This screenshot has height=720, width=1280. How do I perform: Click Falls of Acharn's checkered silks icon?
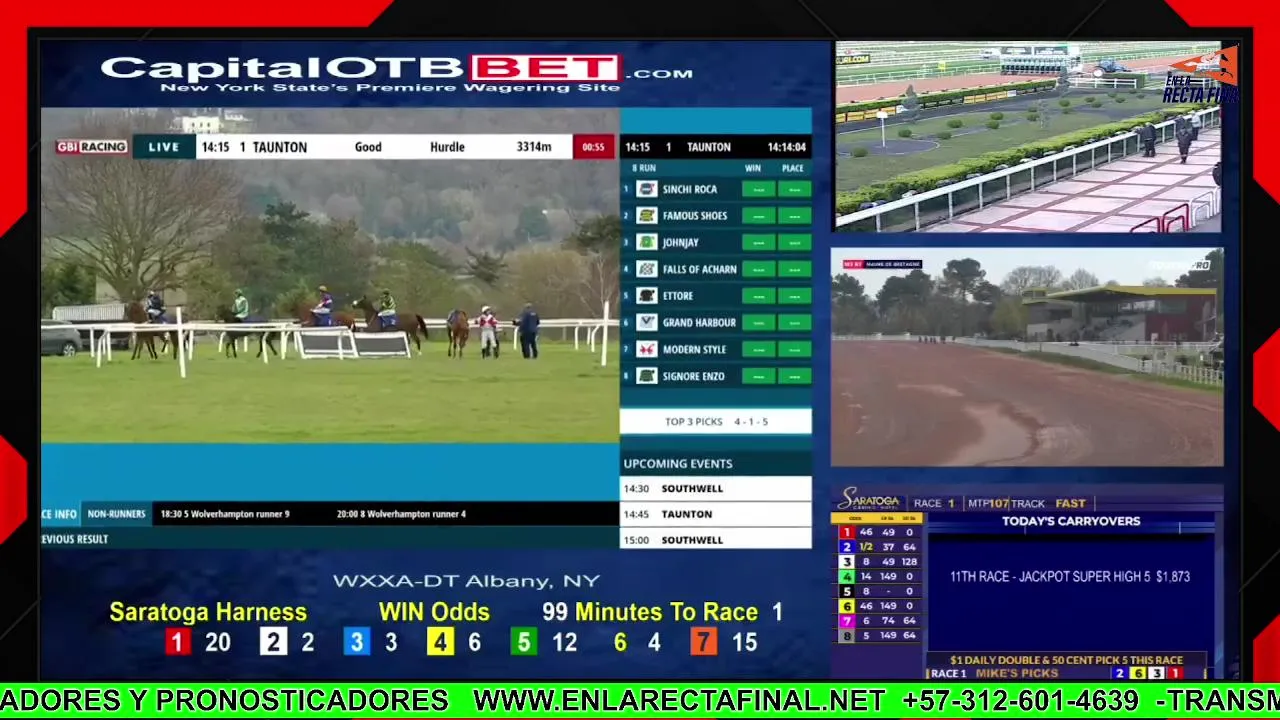[x=647, y=269]
